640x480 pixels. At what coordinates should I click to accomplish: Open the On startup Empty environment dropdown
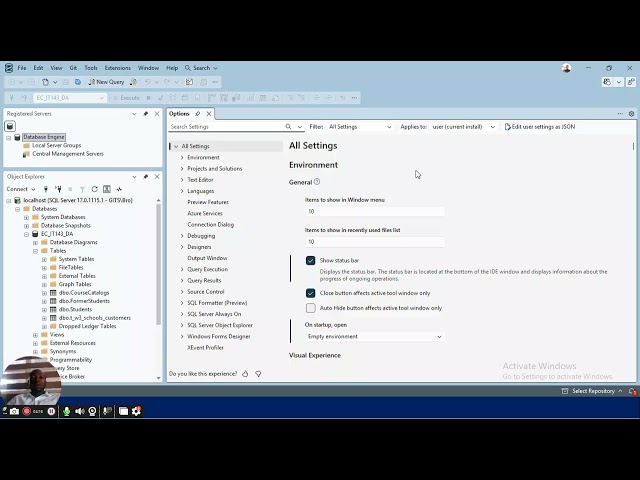click(x=375, y=337)
